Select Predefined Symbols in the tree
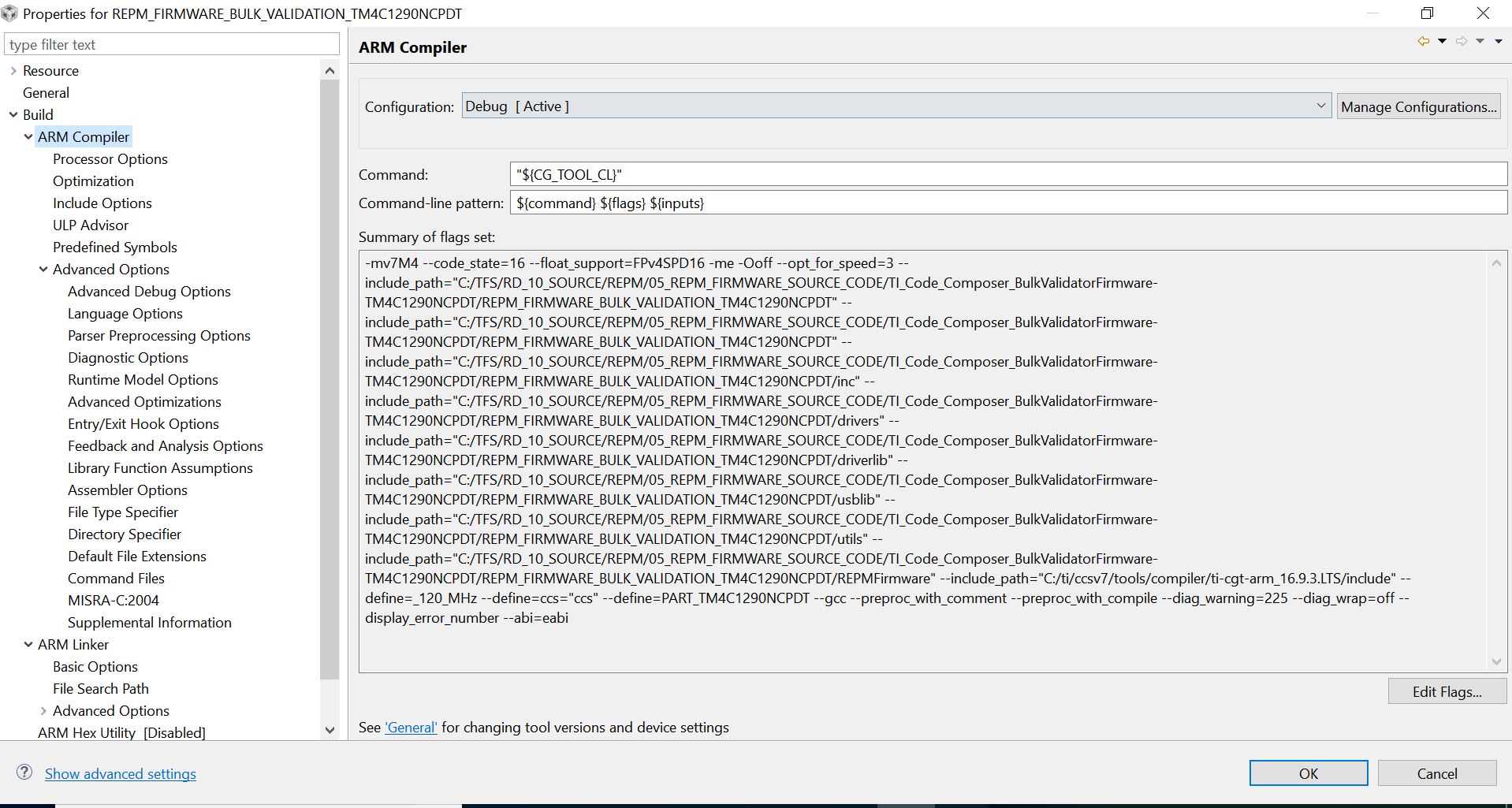The width and height of the screenshot is (1512, 808). [115, 248]
